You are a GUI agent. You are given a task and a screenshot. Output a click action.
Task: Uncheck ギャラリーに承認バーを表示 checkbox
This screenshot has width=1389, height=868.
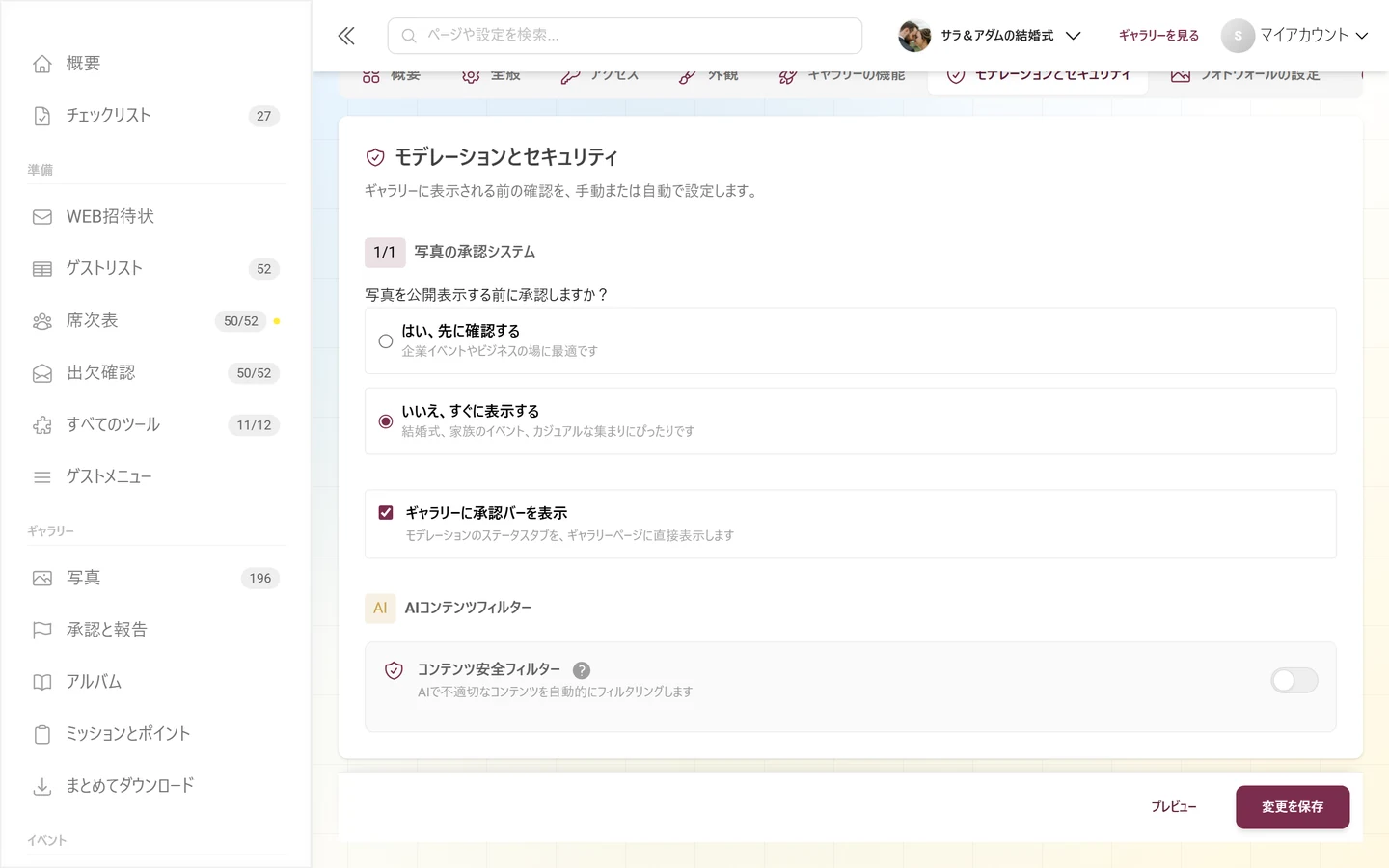(x=386, y=513)
